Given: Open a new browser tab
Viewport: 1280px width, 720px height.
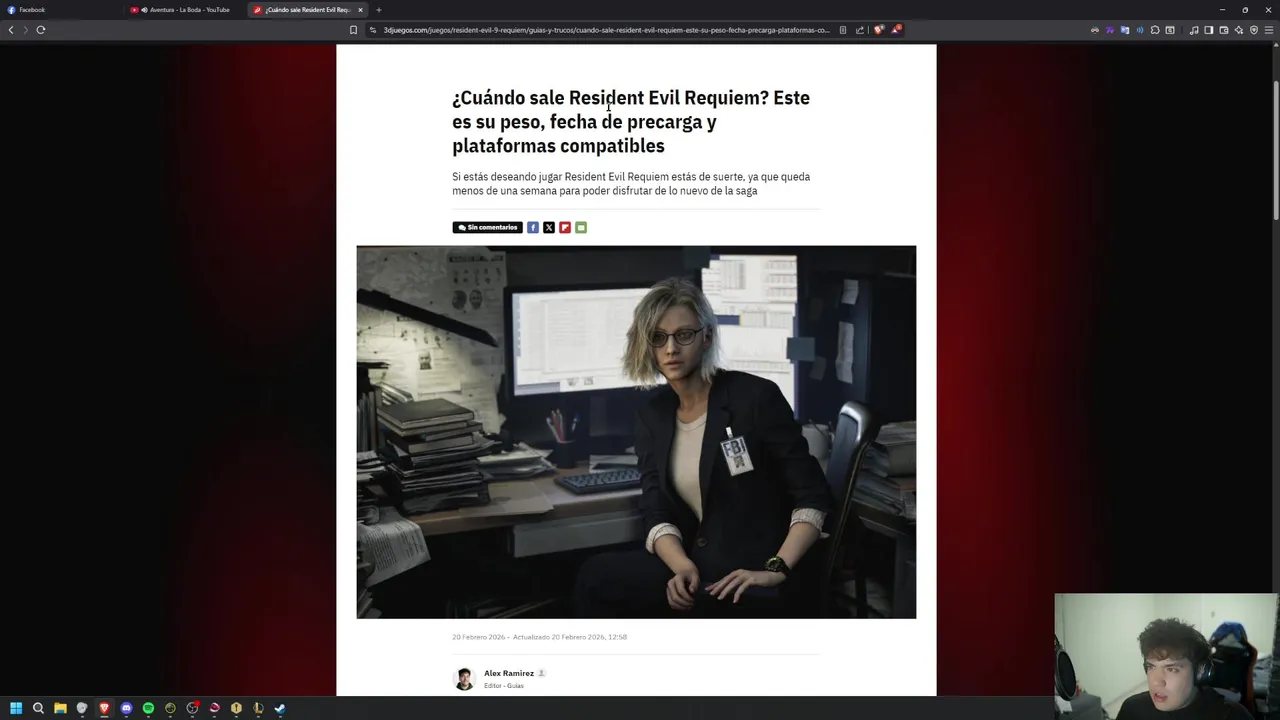Looking at the screenshot, I should click(x=378, y=10).
